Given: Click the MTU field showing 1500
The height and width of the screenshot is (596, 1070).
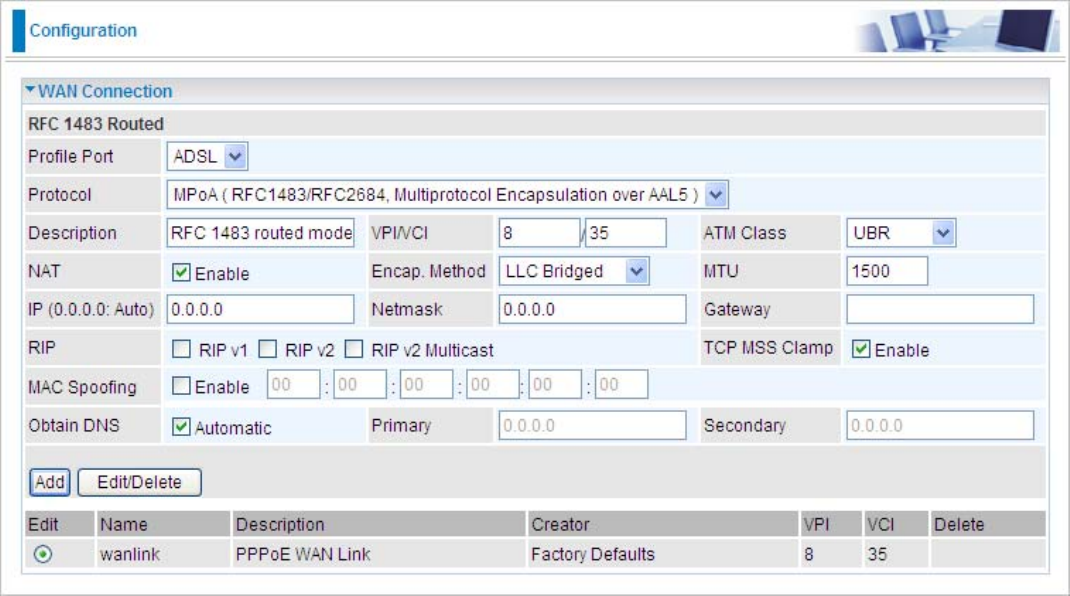Looking at the screenshot, I should coord(887,271).
